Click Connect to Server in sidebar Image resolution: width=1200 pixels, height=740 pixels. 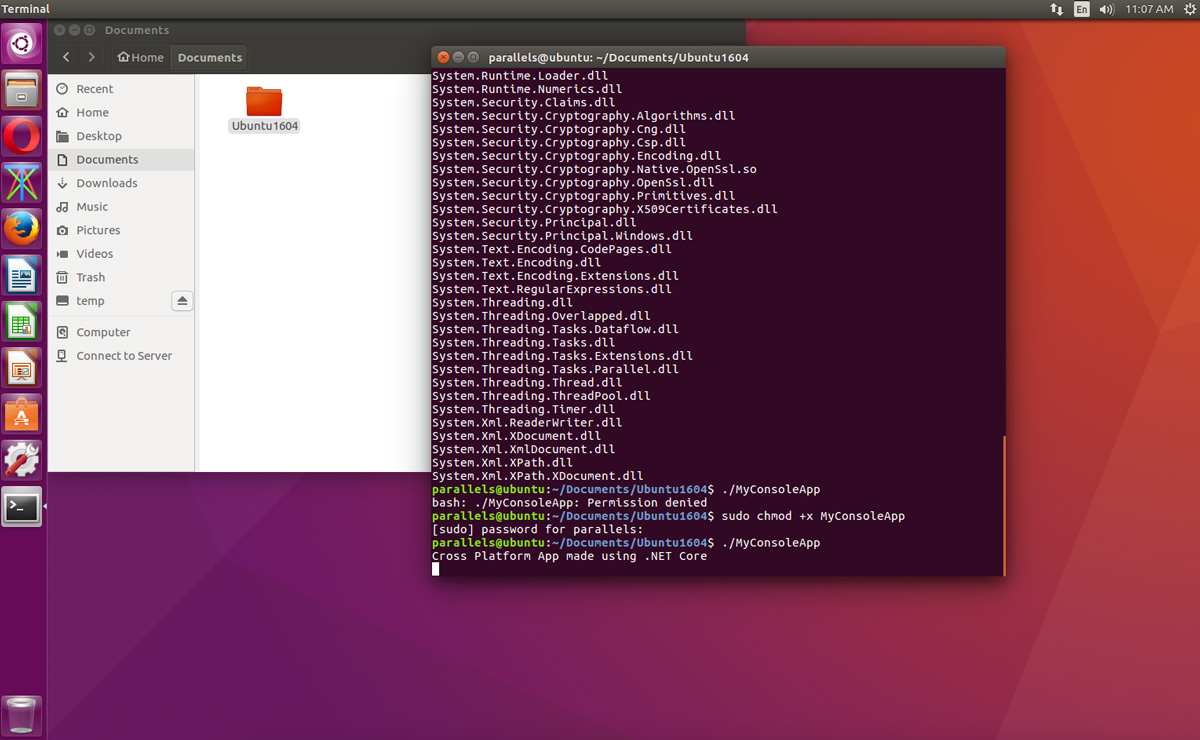(124, 356)
